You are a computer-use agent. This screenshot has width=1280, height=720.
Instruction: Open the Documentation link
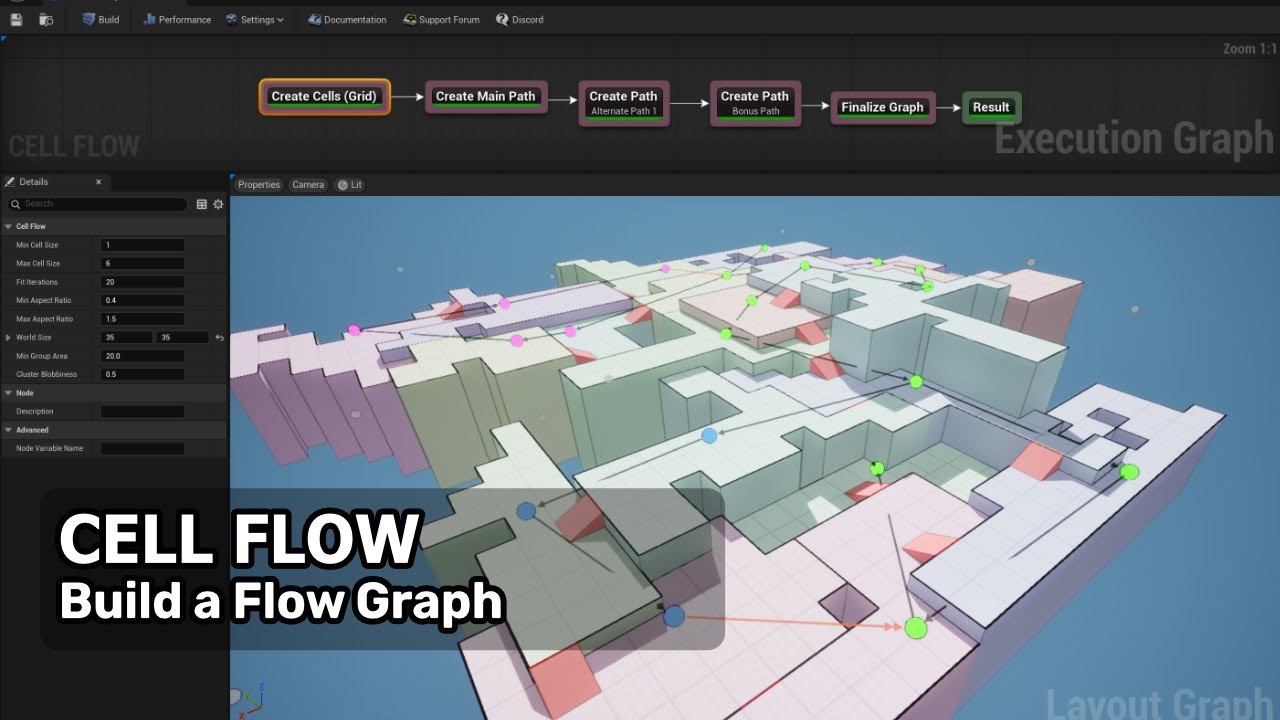pos(347,19)
